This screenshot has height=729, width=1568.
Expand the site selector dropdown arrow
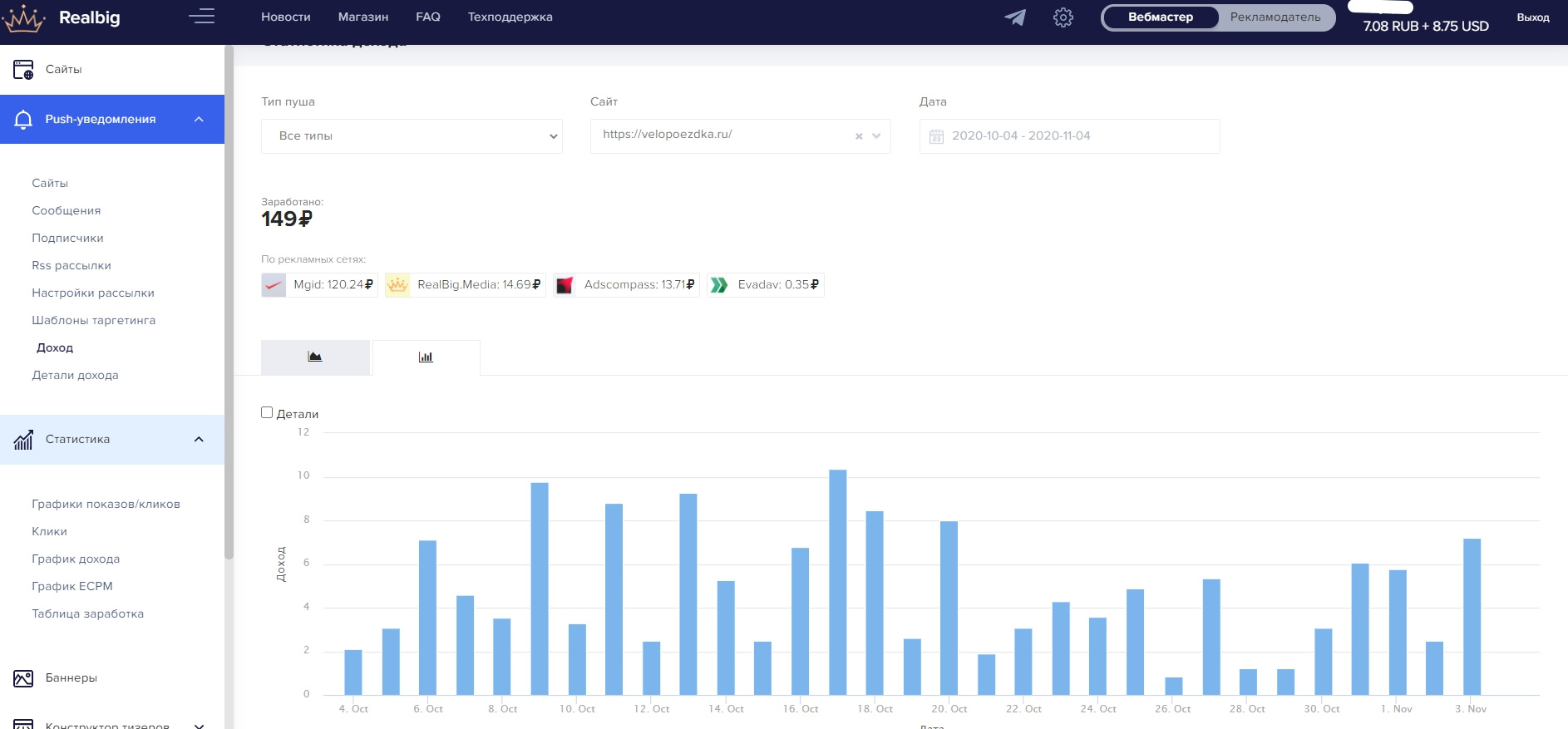(876, 136)
